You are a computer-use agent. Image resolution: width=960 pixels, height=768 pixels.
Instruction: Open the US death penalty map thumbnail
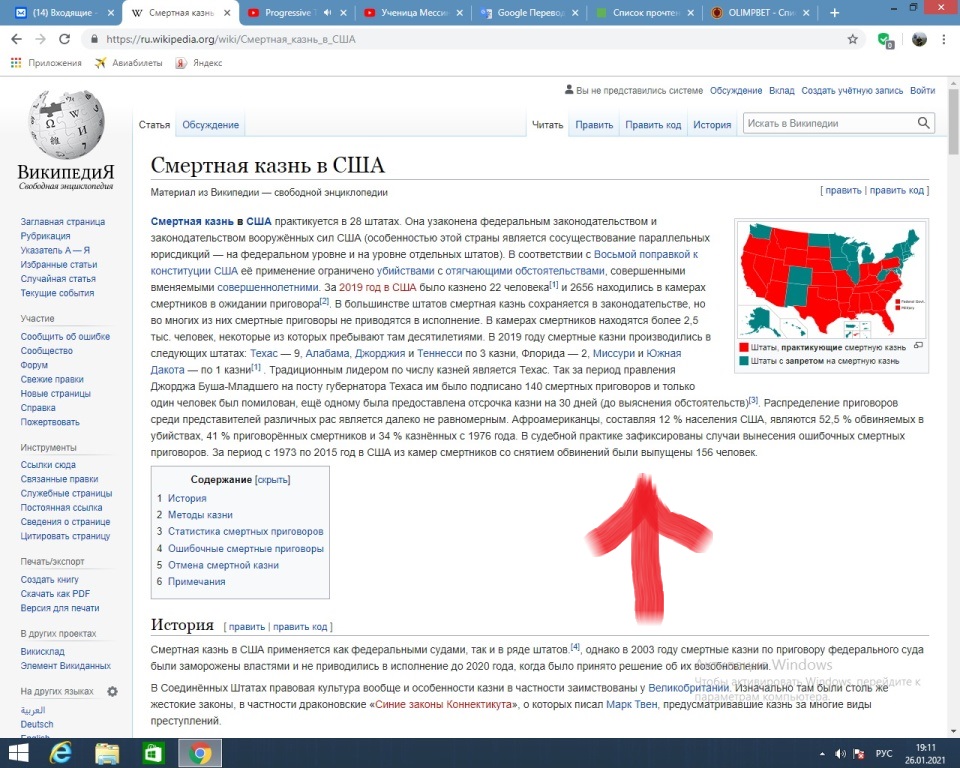point(831,279)
